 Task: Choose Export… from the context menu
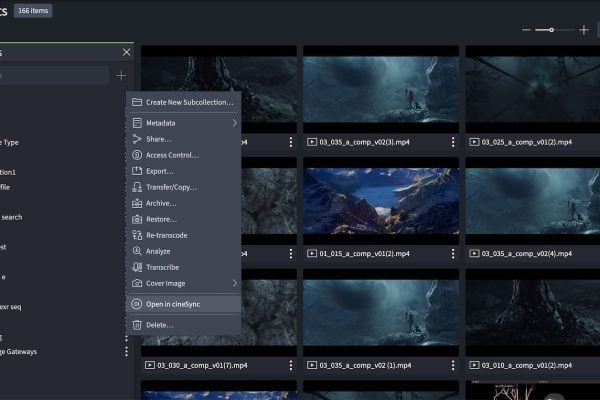click(184, 171)
